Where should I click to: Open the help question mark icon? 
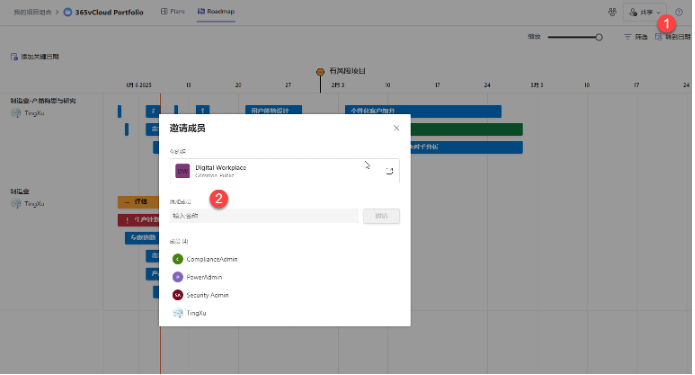tap(680, 12)
